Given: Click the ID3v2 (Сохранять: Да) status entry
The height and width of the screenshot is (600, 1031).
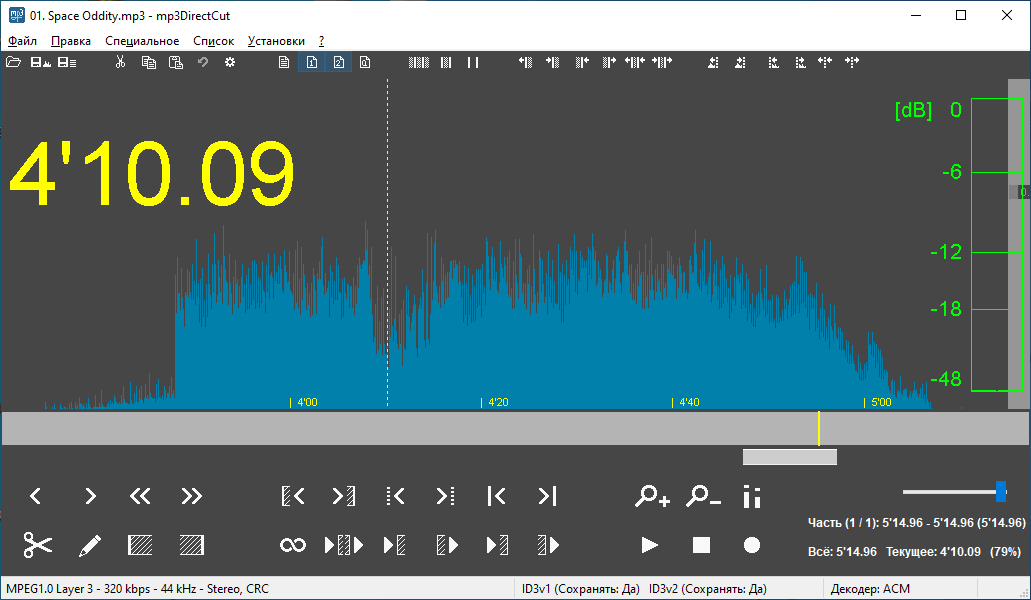Looking at the screenshot, I should point(707,589).
